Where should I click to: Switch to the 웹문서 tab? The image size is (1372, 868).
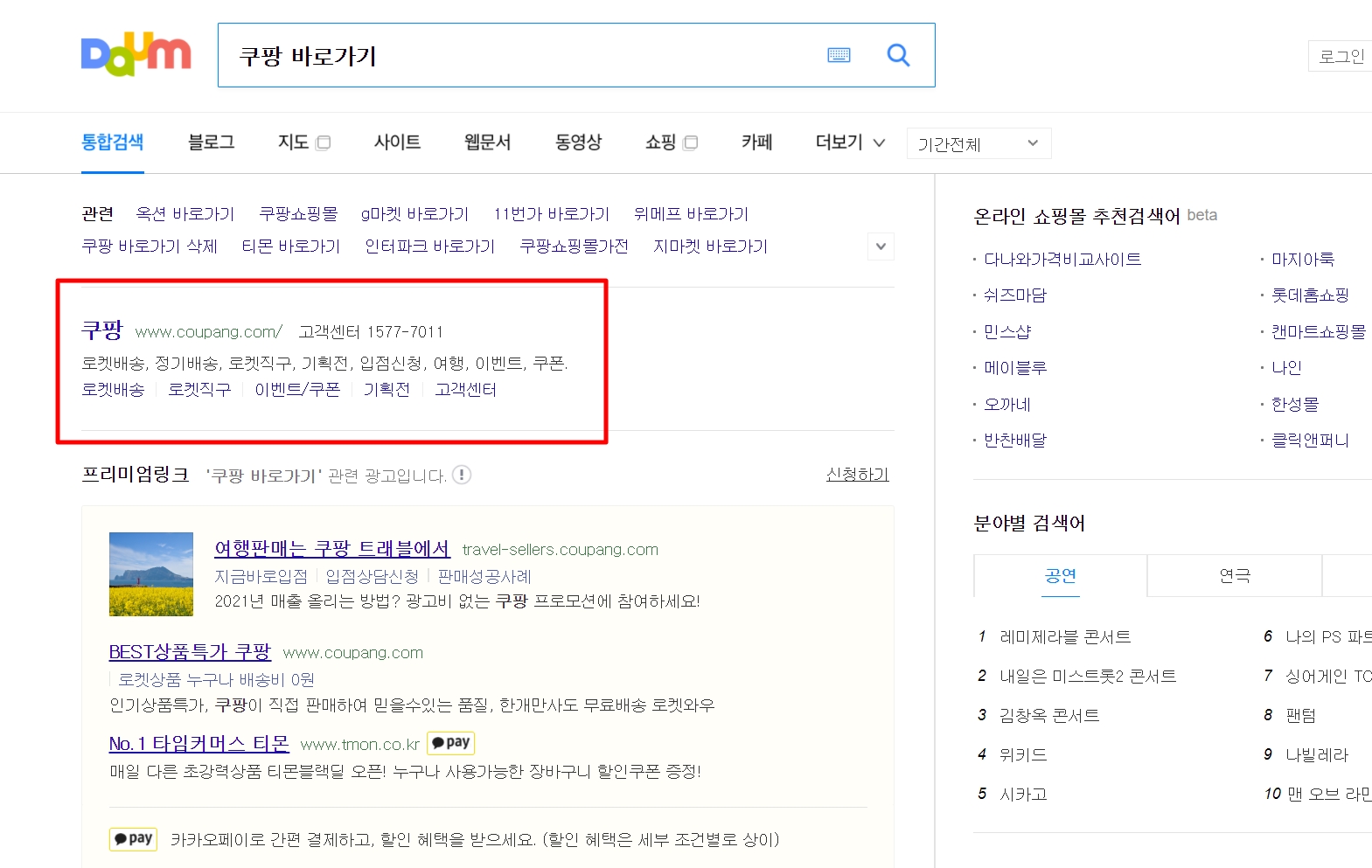coord(487,142)
